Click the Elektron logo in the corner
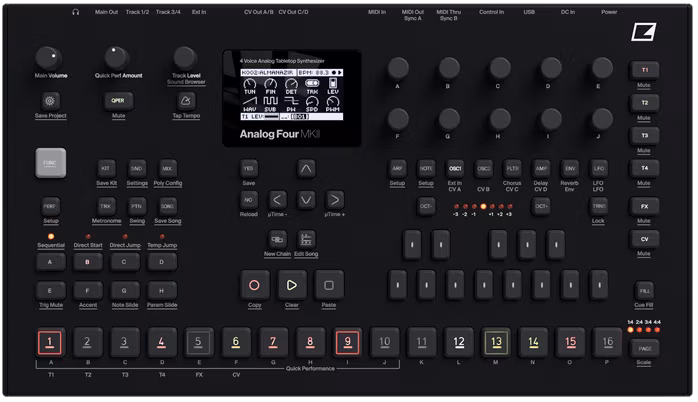The image size is (698, 402). coord(644,32)
